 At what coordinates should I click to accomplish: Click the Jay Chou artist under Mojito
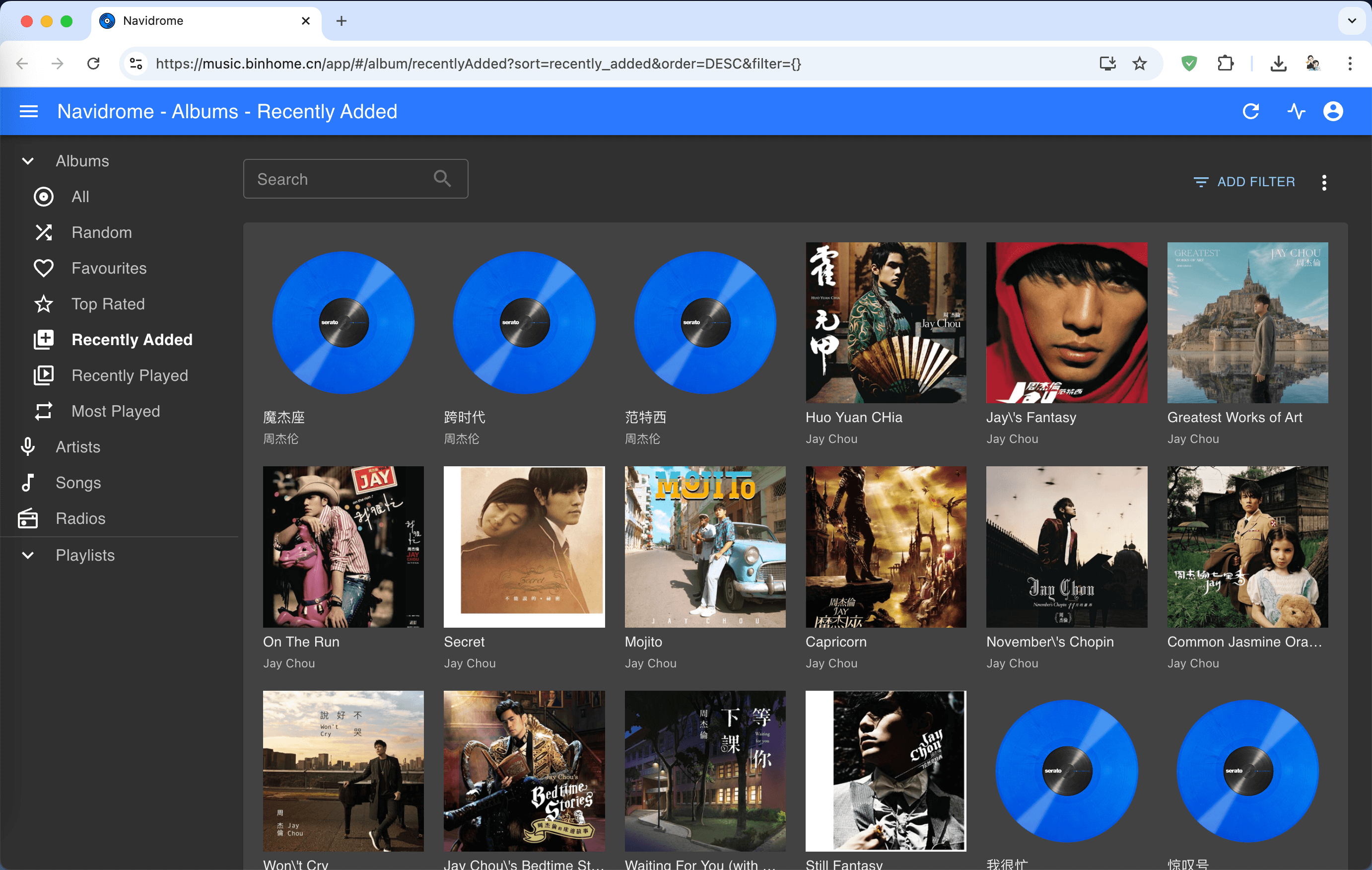coord(650,663)
